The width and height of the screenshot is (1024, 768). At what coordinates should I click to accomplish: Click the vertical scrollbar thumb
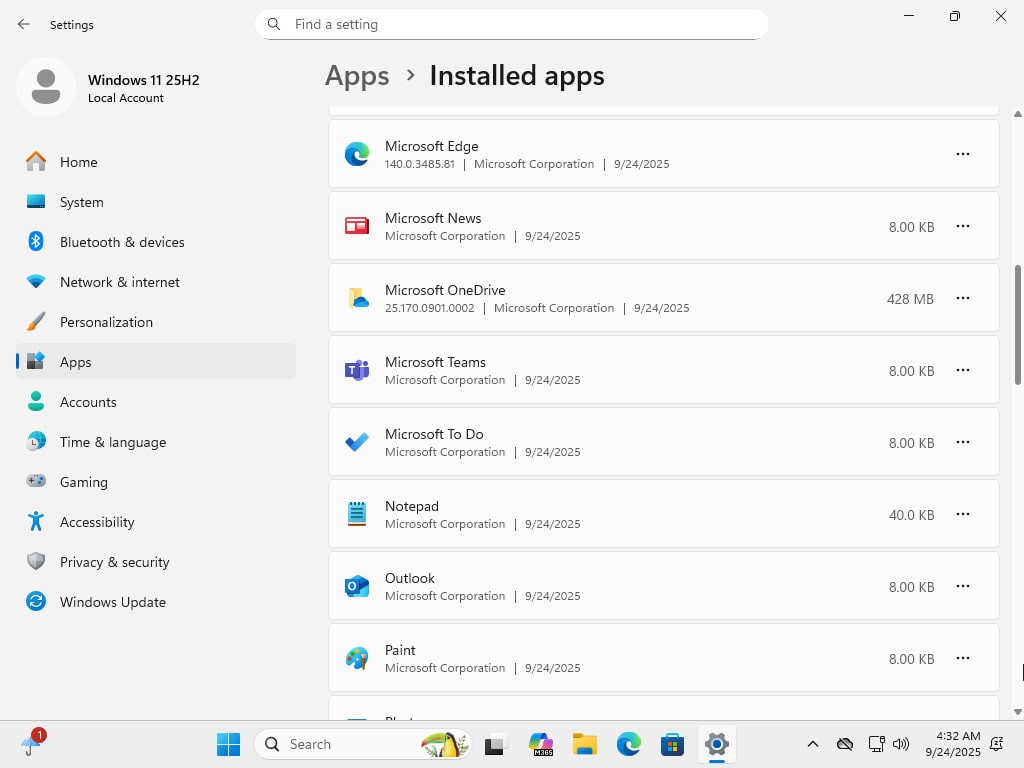click(x=1017, y=325)
